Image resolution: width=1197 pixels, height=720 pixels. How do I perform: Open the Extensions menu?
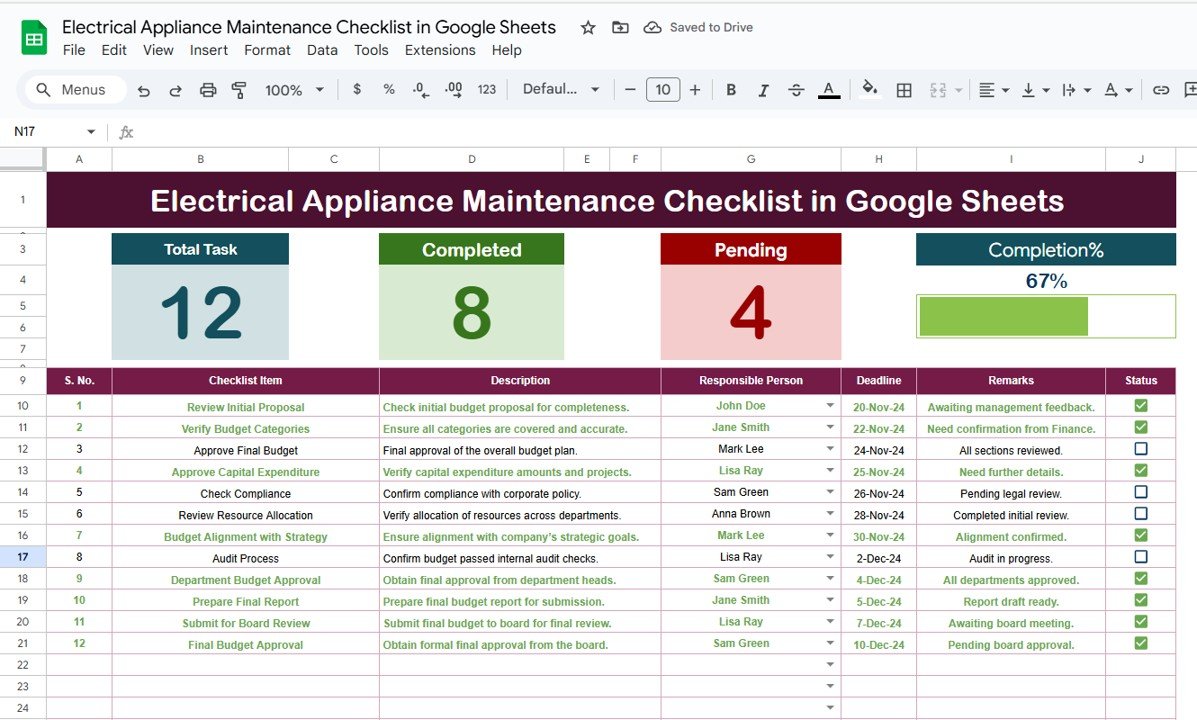tap(440, 50)
